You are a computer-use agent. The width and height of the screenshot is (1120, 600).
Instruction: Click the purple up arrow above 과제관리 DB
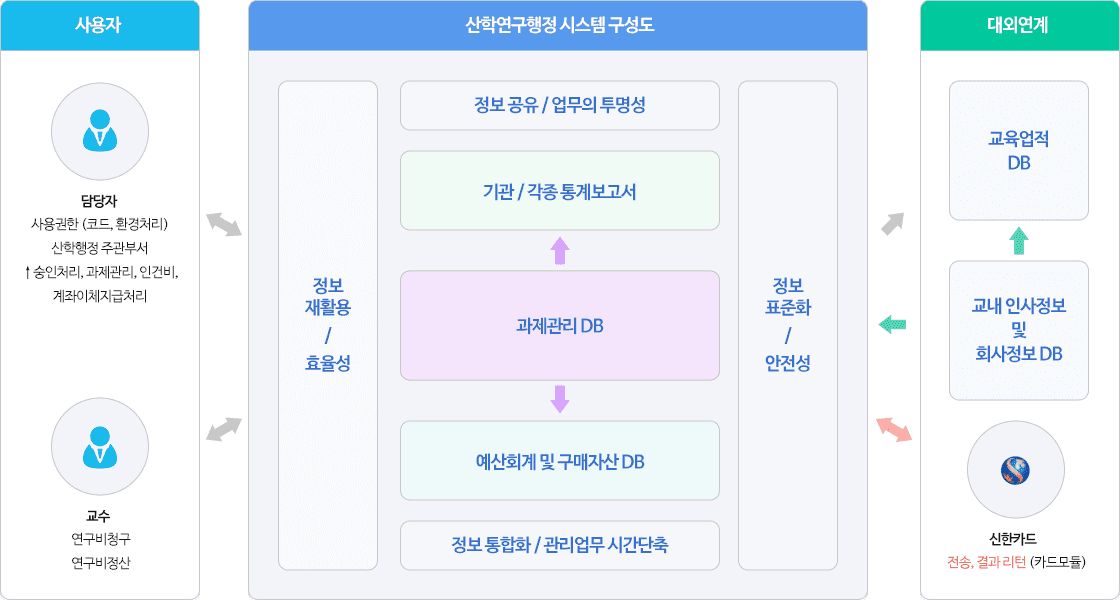(559, 250)
